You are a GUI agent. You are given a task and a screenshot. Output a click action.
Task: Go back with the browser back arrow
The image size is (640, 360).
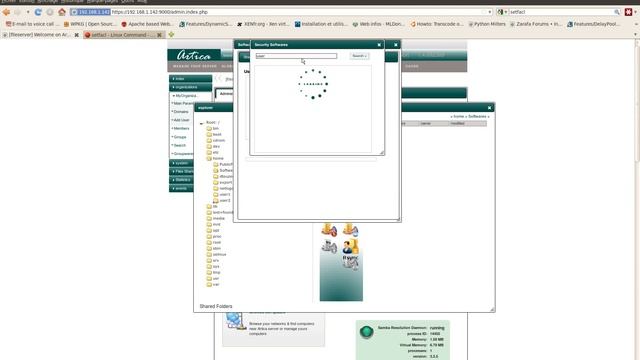[6, 12]
